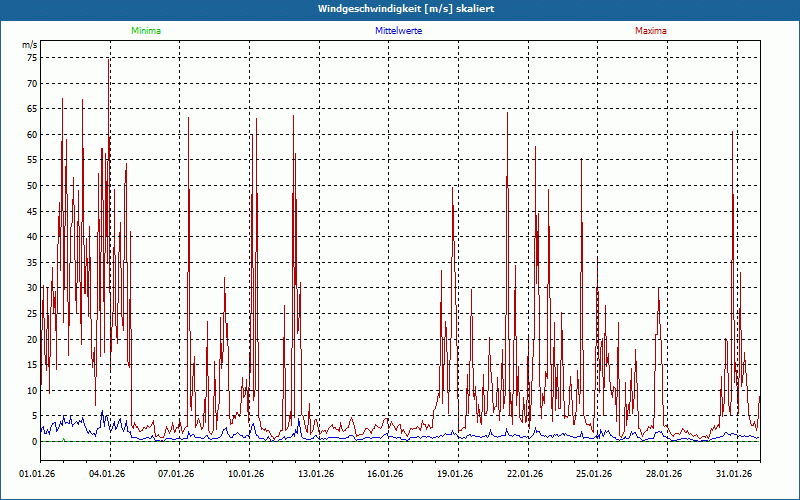Click the 75 y-axis value
This screenshot has height=500, width=800.
click(x=32, y=58)
